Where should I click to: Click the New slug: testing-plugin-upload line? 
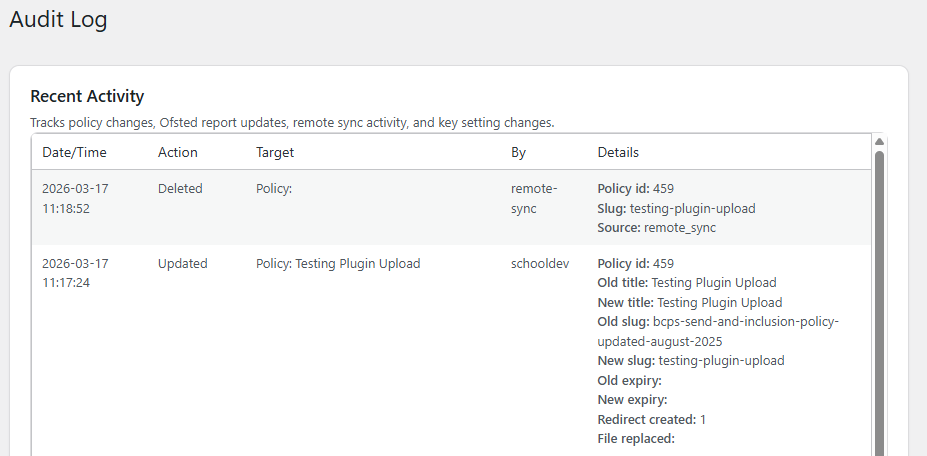[x=690, y=360]
